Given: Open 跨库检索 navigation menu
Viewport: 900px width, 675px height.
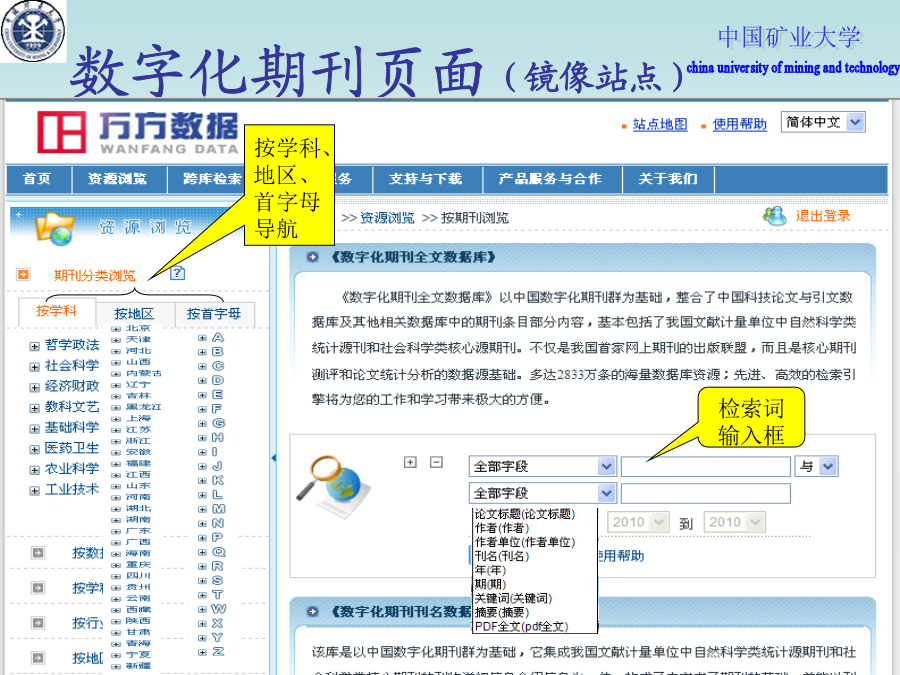Looking at the screenshot, I should [x=211, y=179].
